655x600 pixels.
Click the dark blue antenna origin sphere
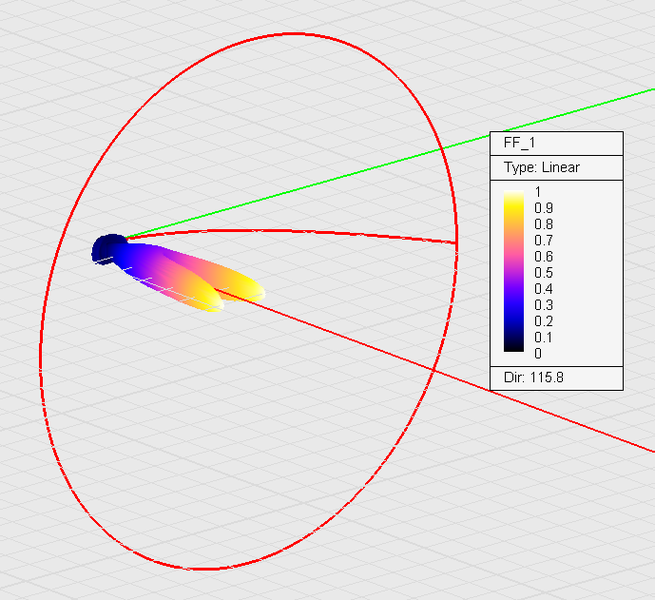[x=107, y=249]
